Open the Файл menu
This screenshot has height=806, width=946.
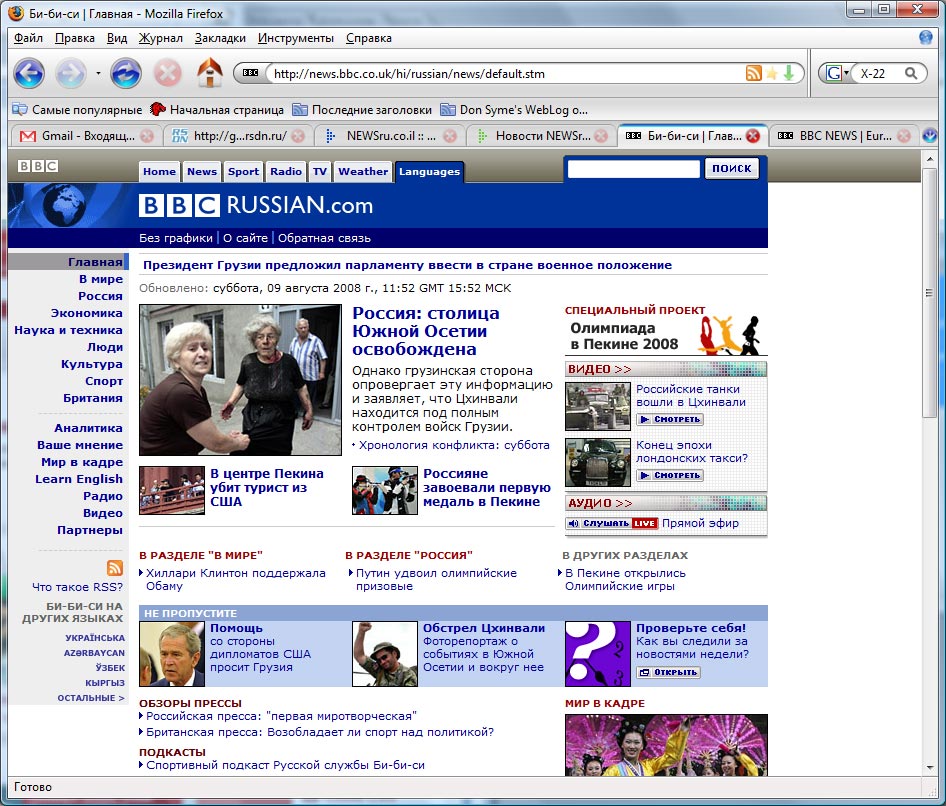28,38
